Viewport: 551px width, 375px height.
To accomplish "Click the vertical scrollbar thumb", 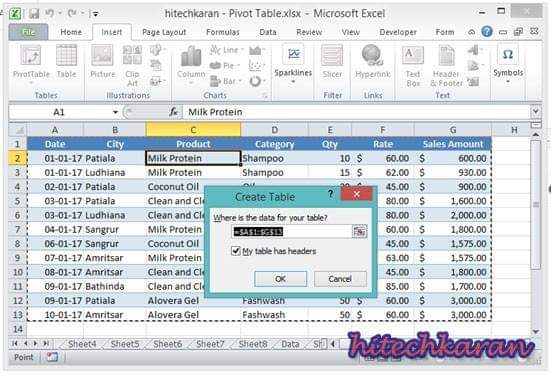I will click(536, 205).
